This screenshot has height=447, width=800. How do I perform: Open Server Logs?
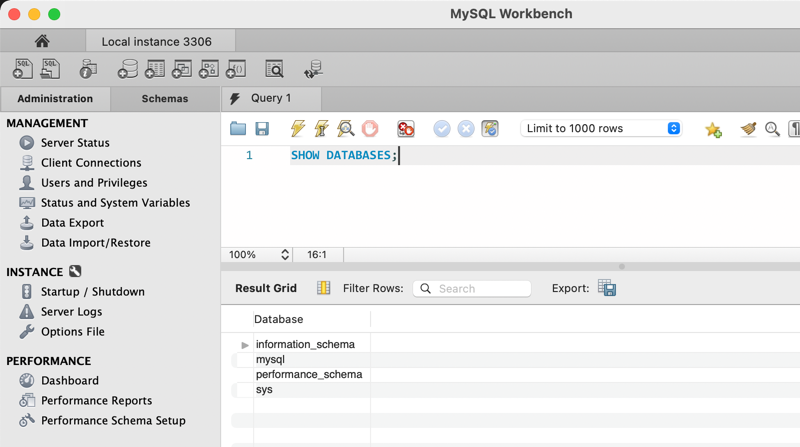(x=71, y=311)
